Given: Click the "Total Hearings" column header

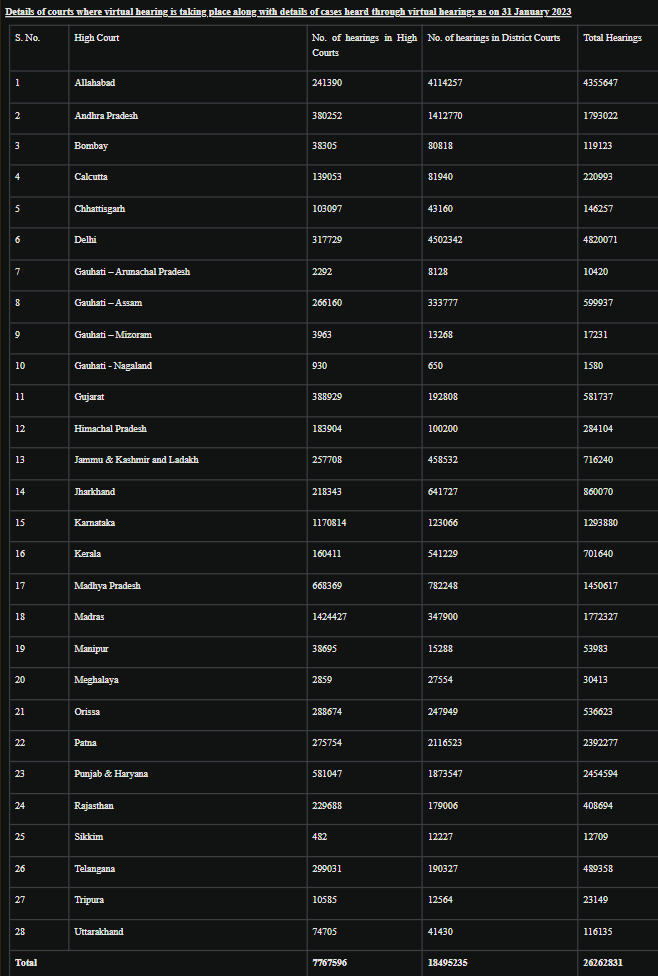Looking at the screenshot, I should (612, 38).
